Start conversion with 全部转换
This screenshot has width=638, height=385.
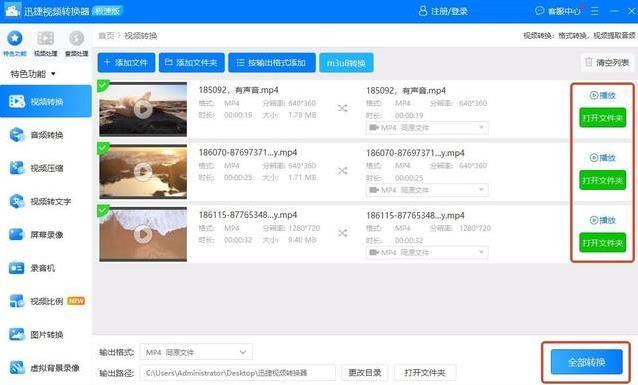[x=586, y=362]
